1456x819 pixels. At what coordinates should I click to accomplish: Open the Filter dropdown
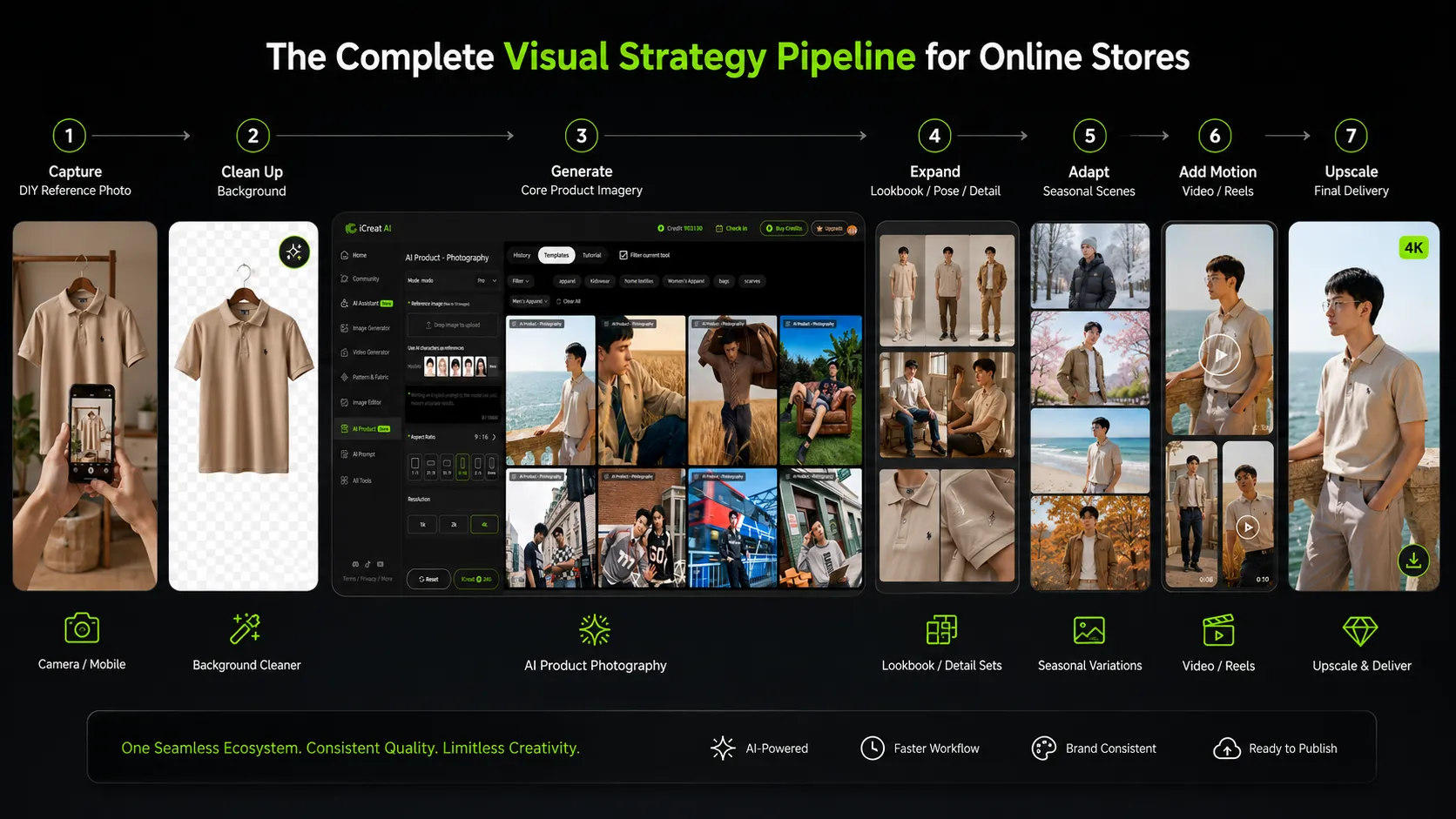pyautogui.click(x=520, y=281)
